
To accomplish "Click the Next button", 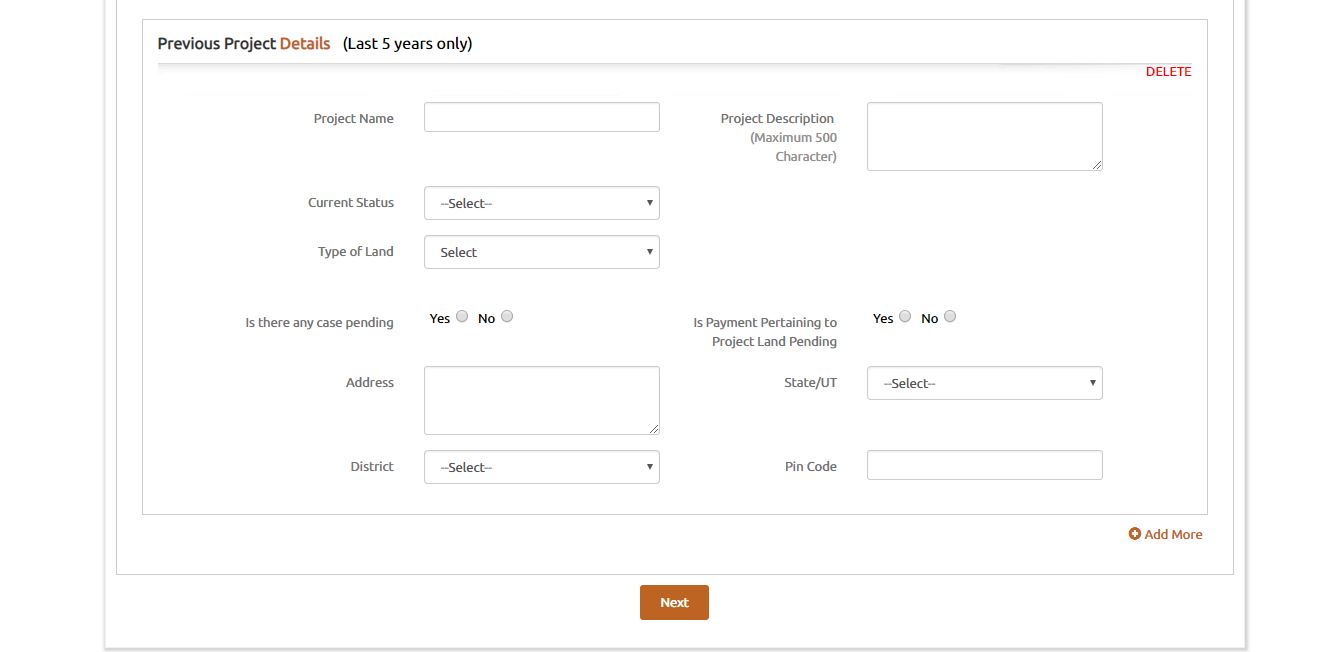I will coord(673,602).
